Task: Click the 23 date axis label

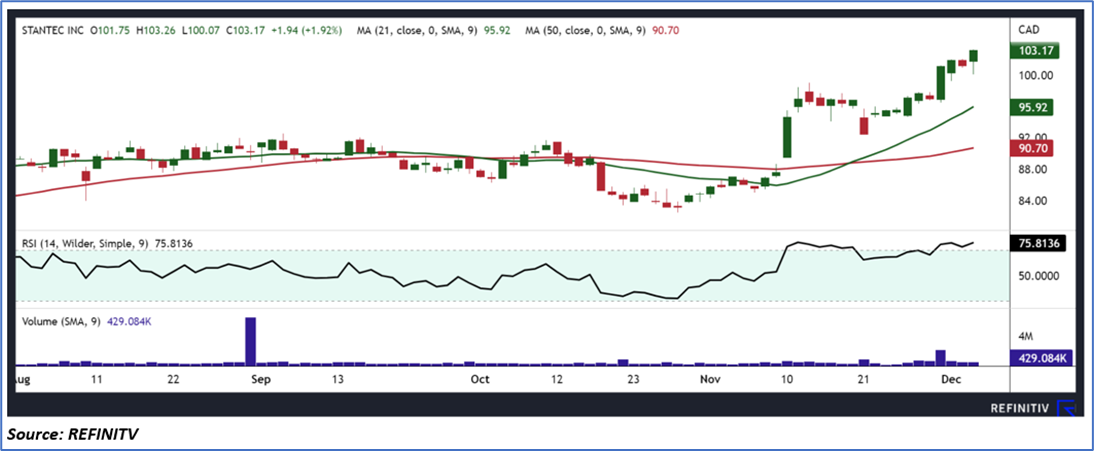Action: point(634,379)
